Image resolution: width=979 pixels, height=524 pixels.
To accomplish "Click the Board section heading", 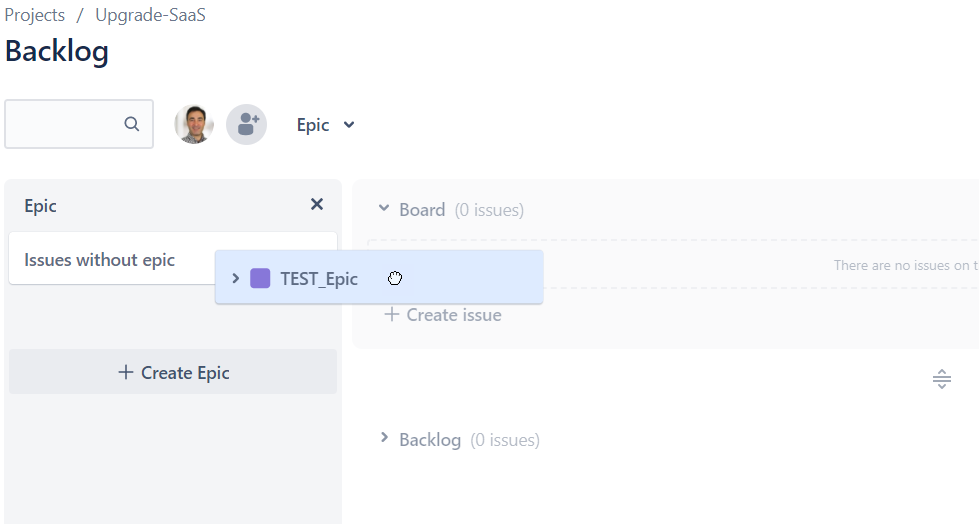I will [x=422, y=210].
